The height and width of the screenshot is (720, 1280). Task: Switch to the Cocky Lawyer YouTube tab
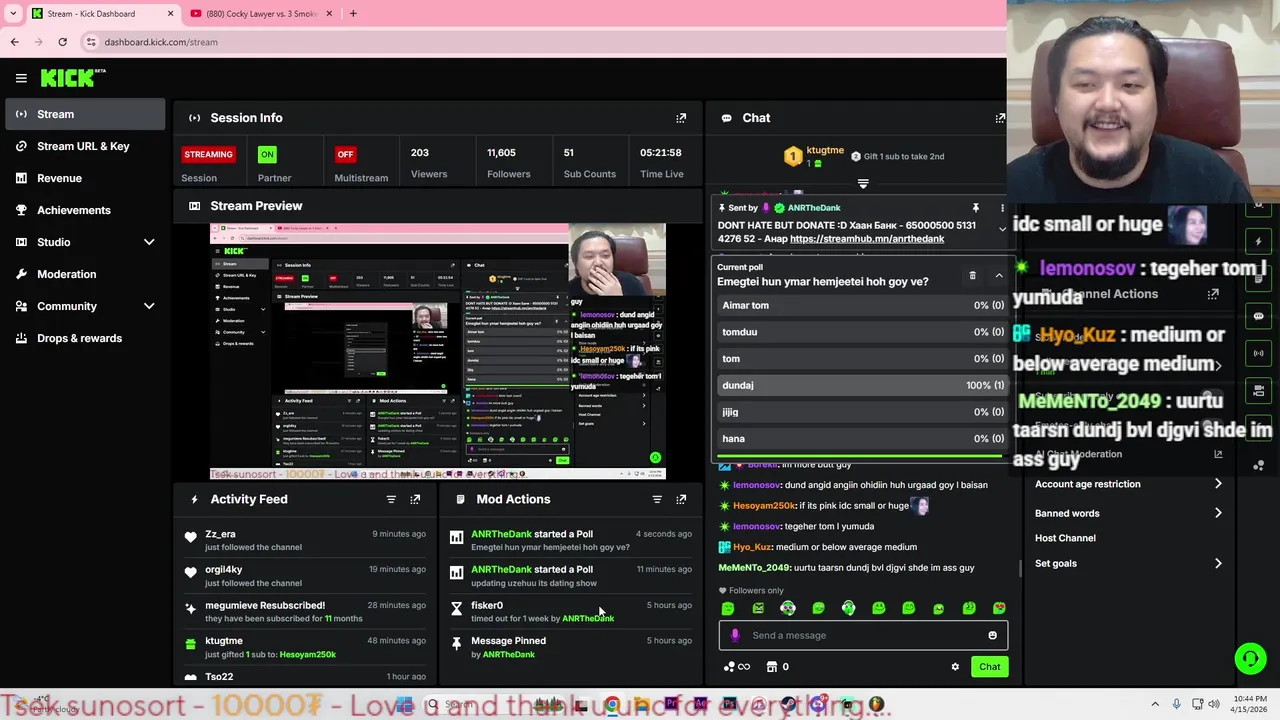tap(262, 13)
